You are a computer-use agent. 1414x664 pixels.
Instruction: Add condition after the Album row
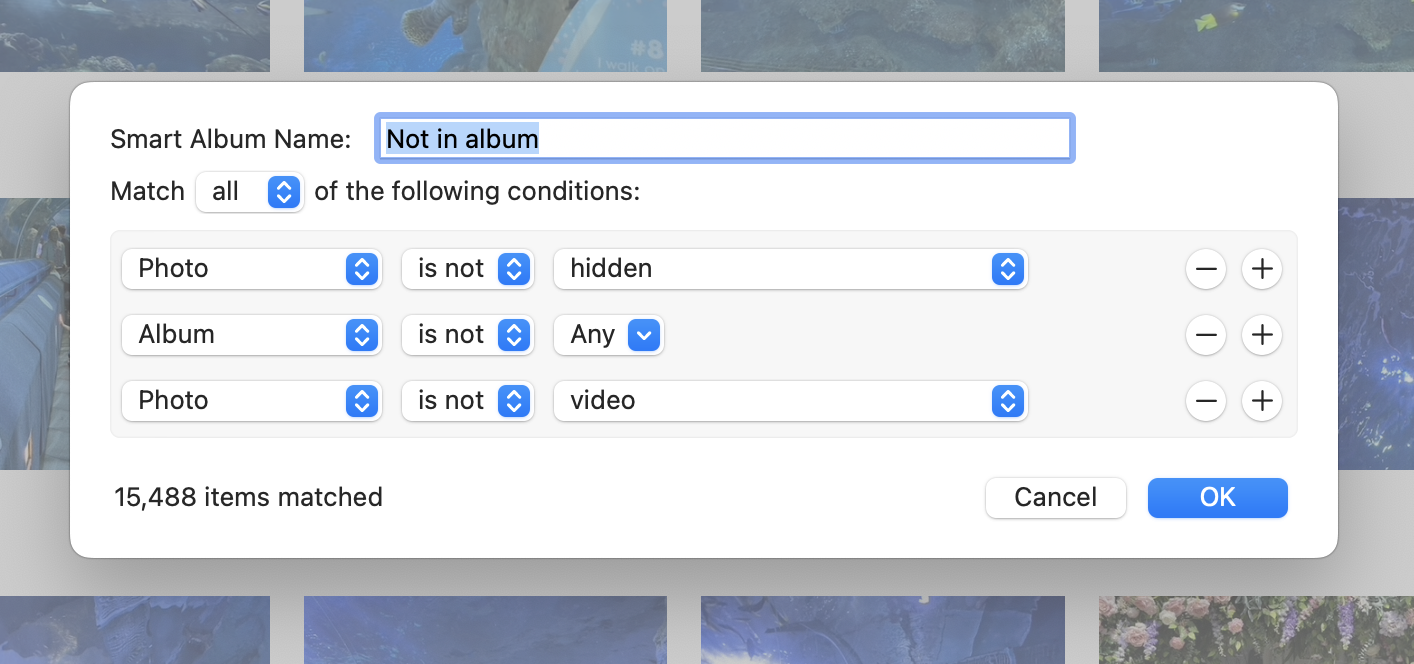[x=1262, y=335]
